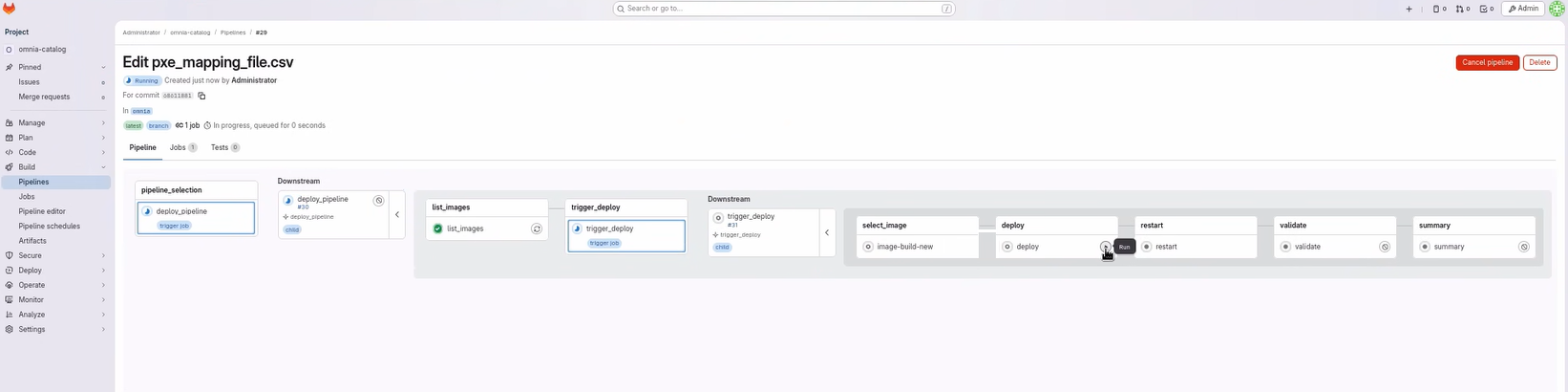Open Pipelines in the sidebar

click(x=55, y=182)
